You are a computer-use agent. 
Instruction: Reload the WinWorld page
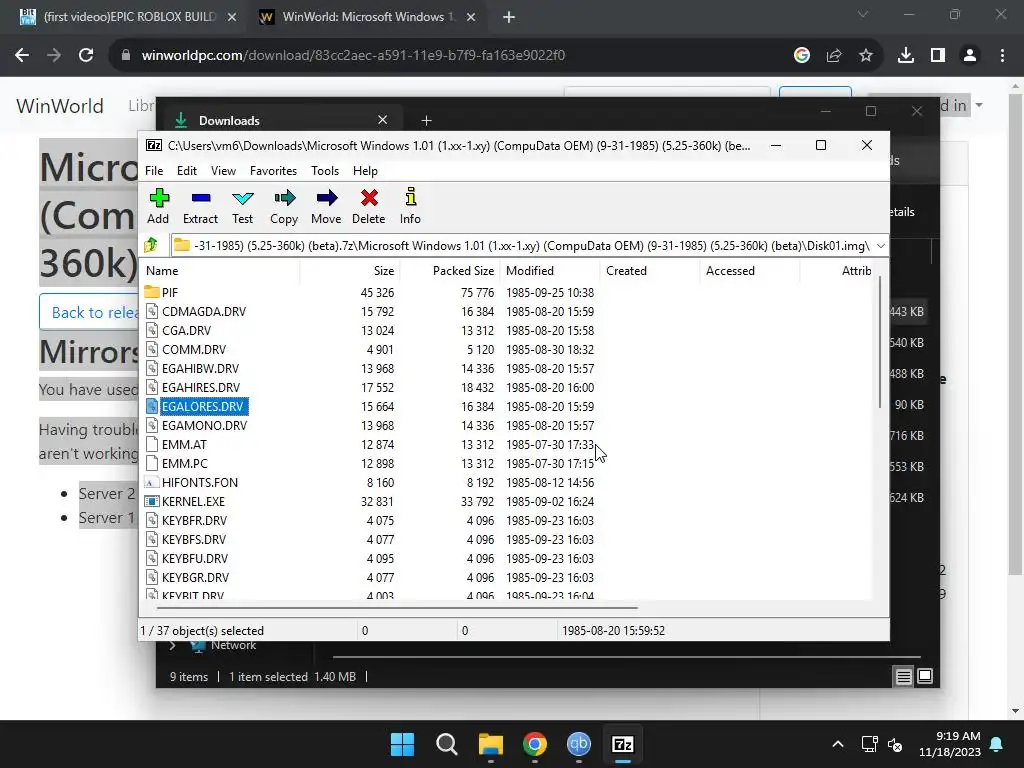[x=86, y=56]
